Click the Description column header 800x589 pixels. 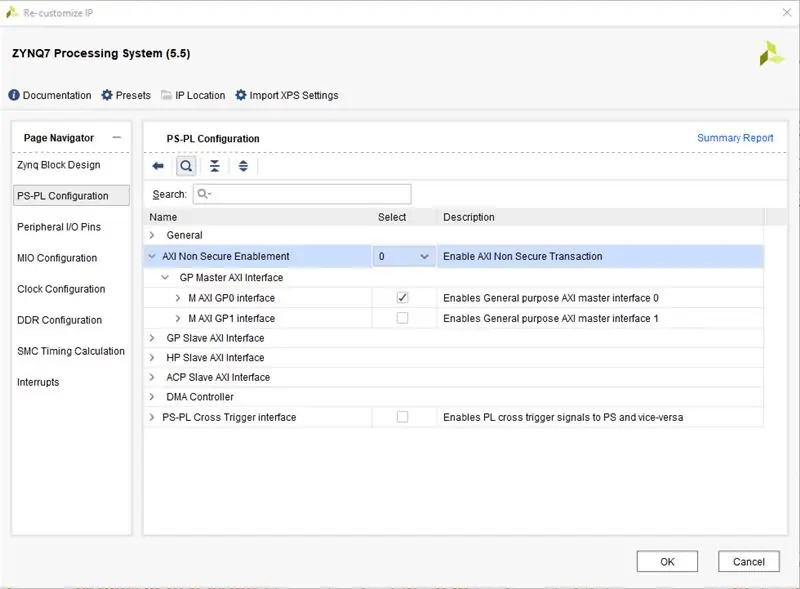[469, 217]
